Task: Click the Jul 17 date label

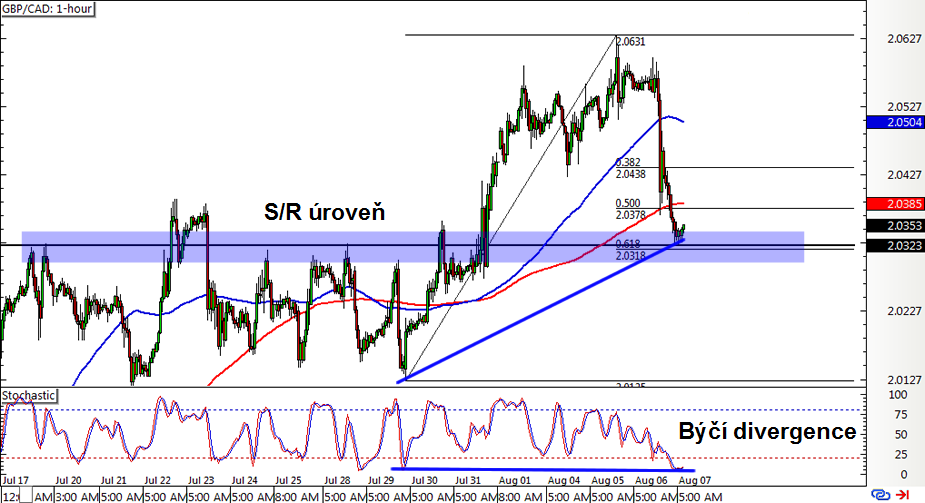Action: (15, 481)
